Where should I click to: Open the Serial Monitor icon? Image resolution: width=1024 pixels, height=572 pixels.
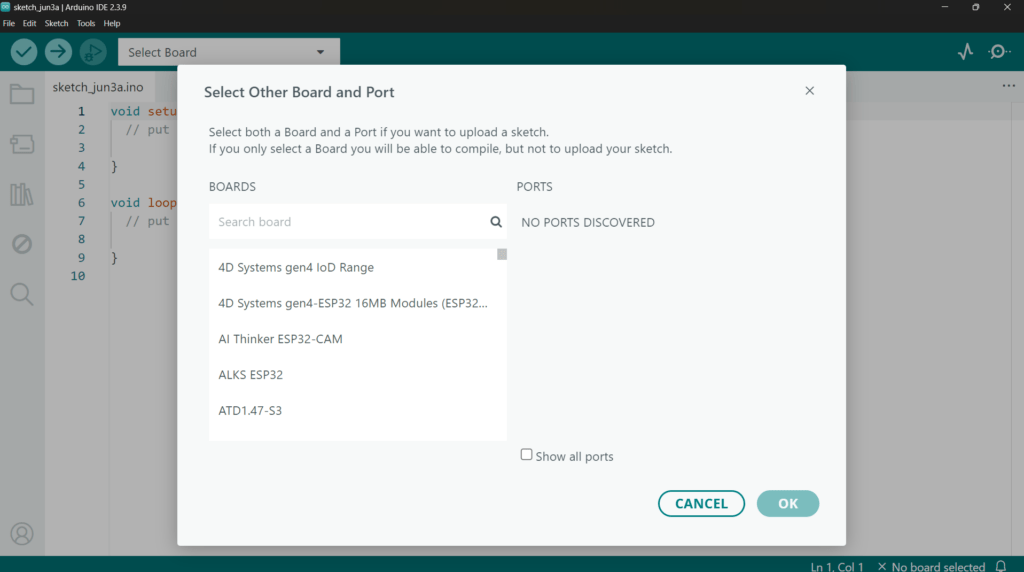(999, 52)
